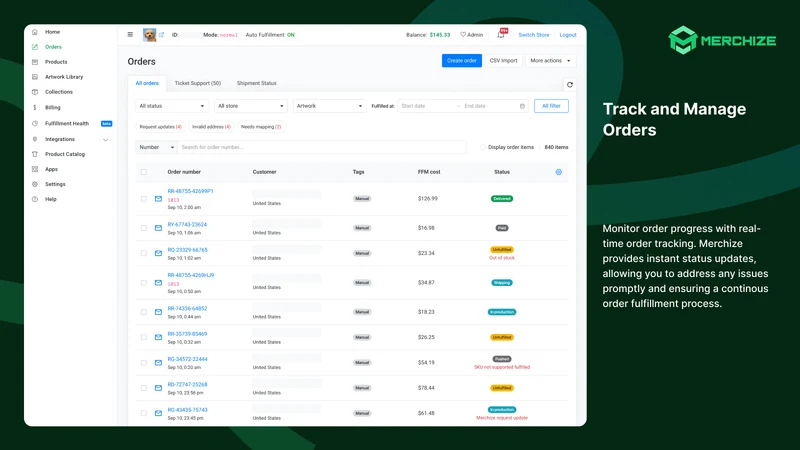Filter by Needs mapping chip
800x450 pixels.
(x=261, y=127)
